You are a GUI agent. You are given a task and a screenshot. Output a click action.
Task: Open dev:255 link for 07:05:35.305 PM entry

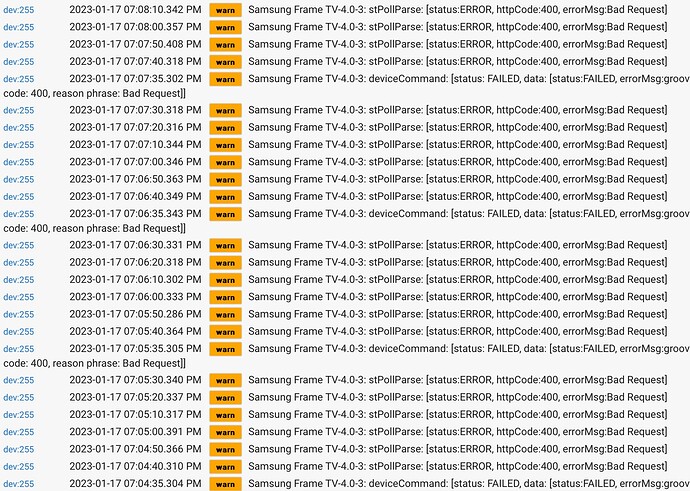[18, 349]
